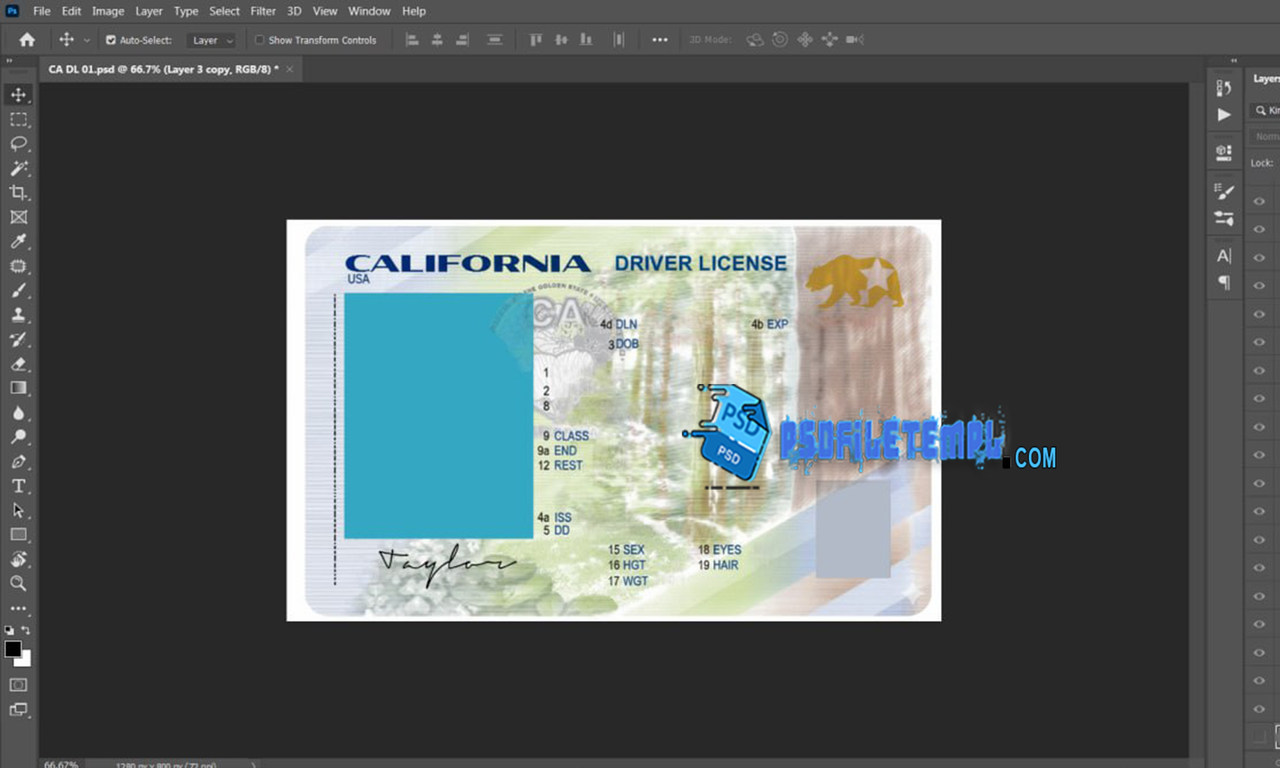Select the Hand tool
The image size is (1280, 768).
tap(18, 559)
